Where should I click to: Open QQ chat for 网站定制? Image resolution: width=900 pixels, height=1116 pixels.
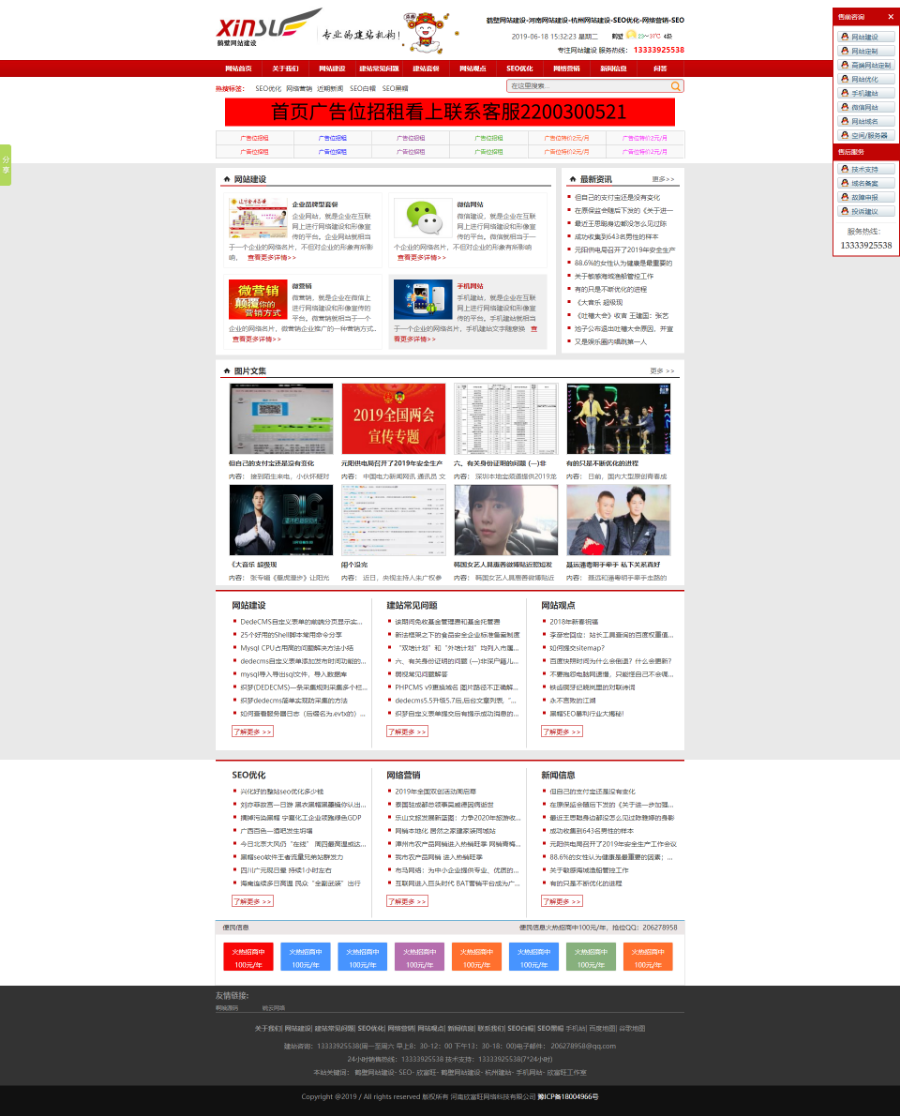[866, 51]
